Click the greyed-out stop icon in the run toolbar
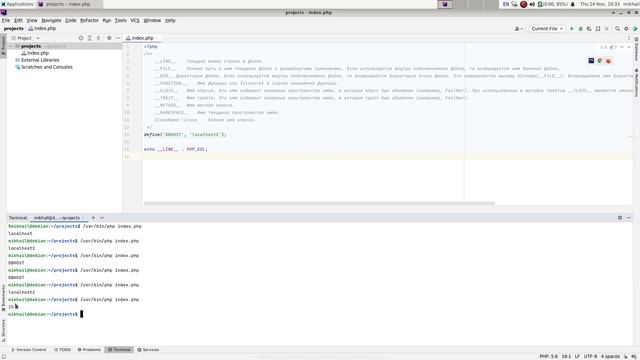Viewport: 640px width, 360px height. tap(607, 29)
